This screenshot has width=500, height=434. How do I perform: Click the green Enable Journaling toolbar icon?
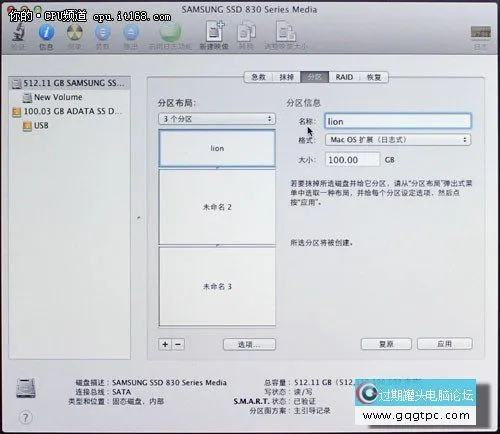[170, 33]
